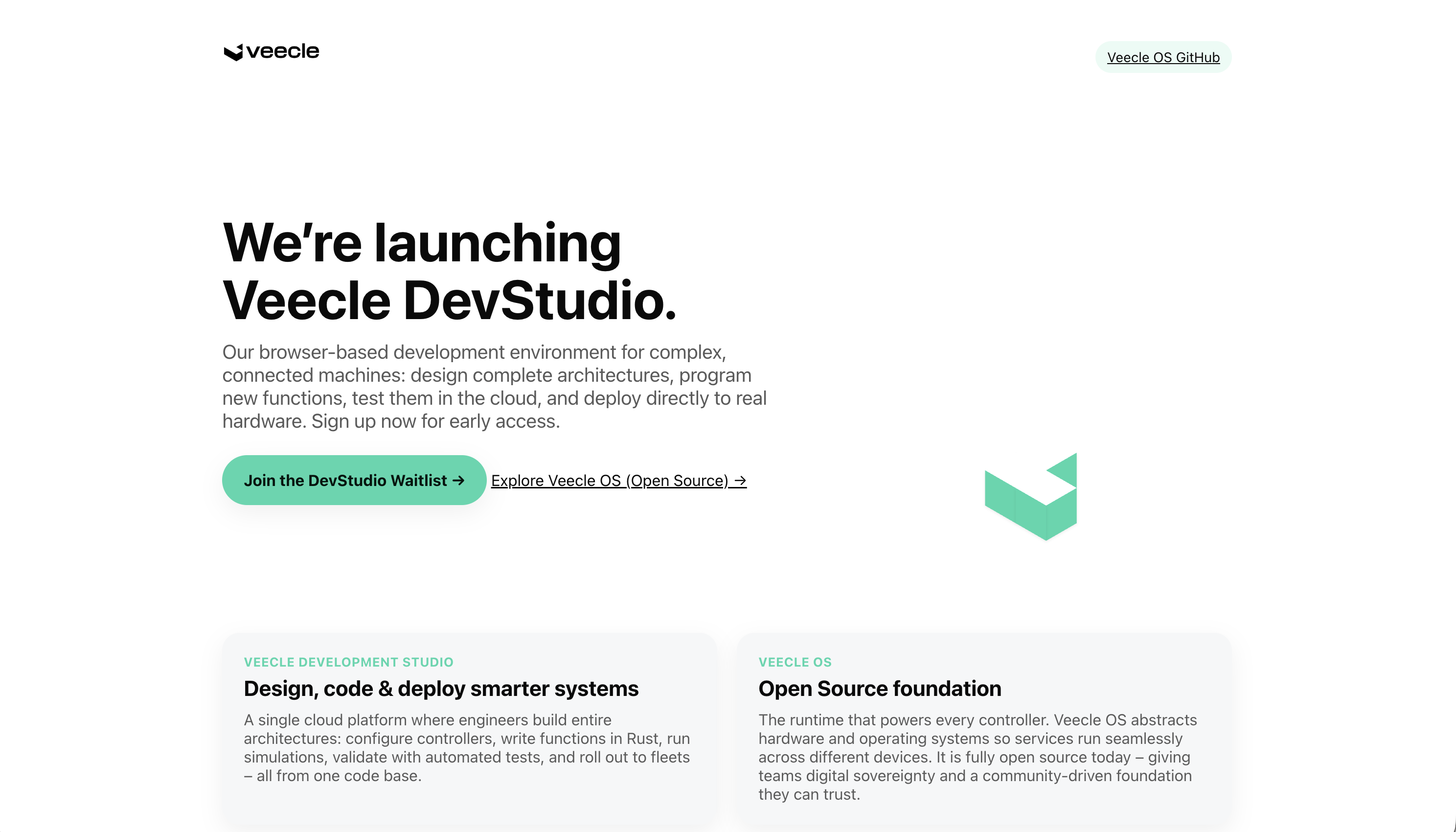1456x832 pixels.
Task: Click the GitHub pill's light green background
Action: click(x=1101, y=57)
